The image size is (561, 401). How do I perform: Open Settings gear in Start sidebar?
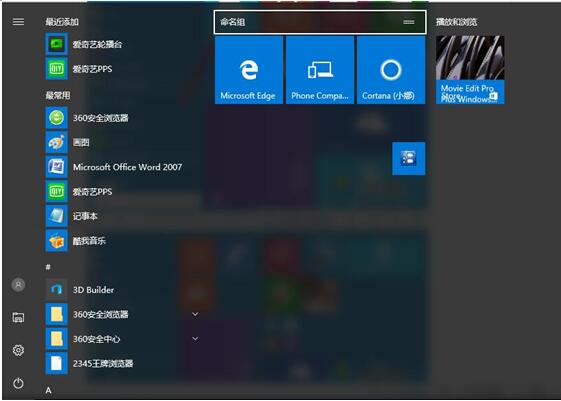click(18, 350)
